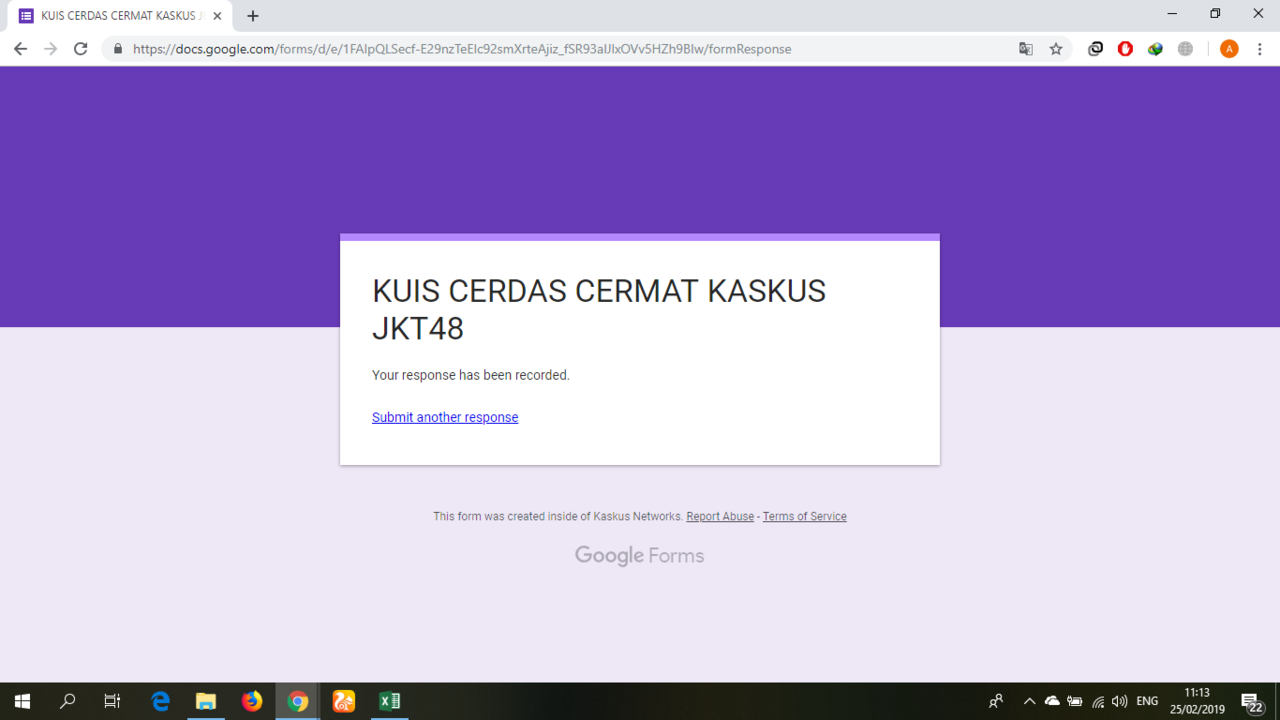Launch Microsoft Excel from the taskbar

coord(389,700)
